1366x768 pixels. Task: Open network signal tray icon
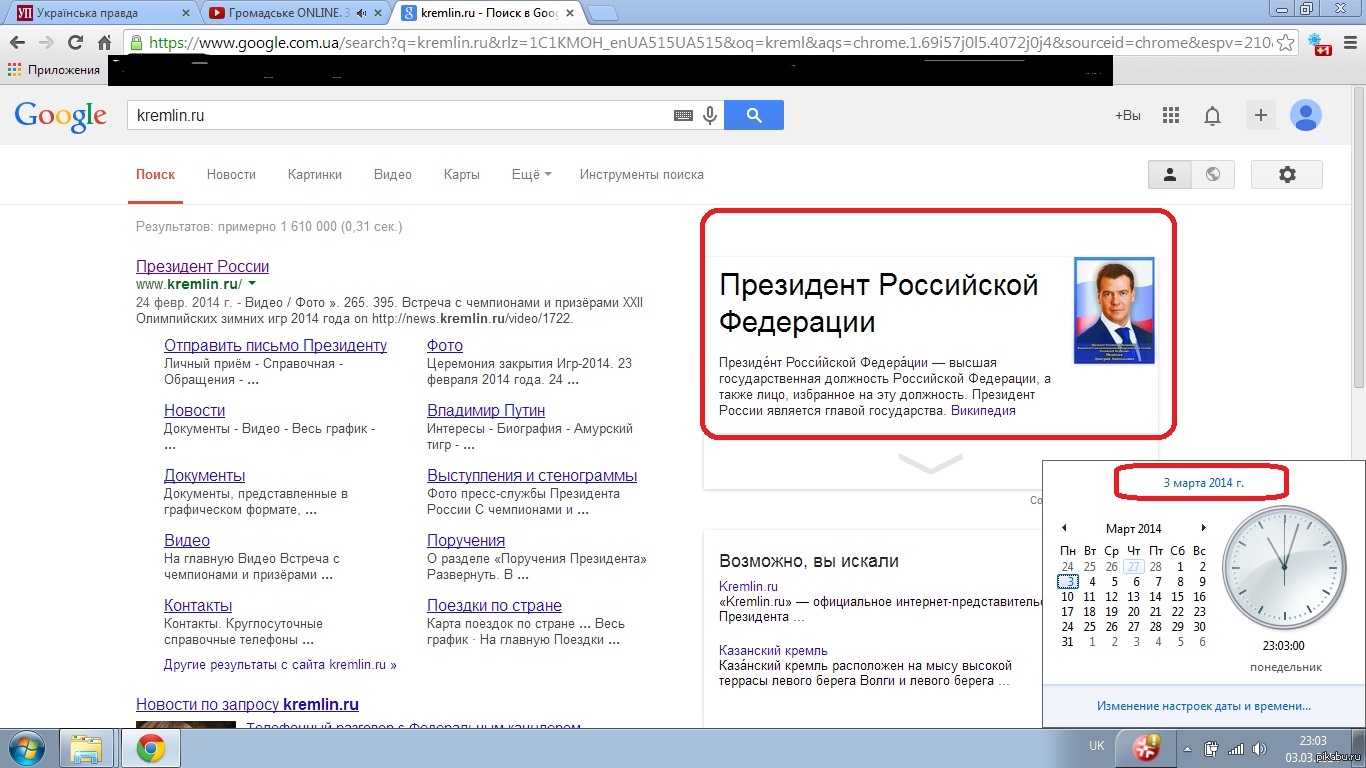[x=1236, y=748]
